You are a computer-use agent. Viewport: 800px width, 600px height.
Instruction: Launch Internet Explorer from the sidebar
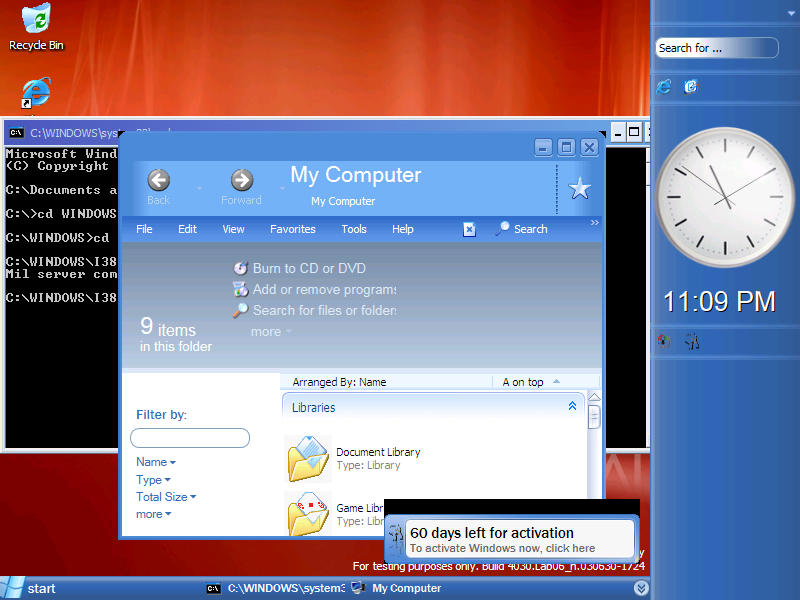point(664,87)
